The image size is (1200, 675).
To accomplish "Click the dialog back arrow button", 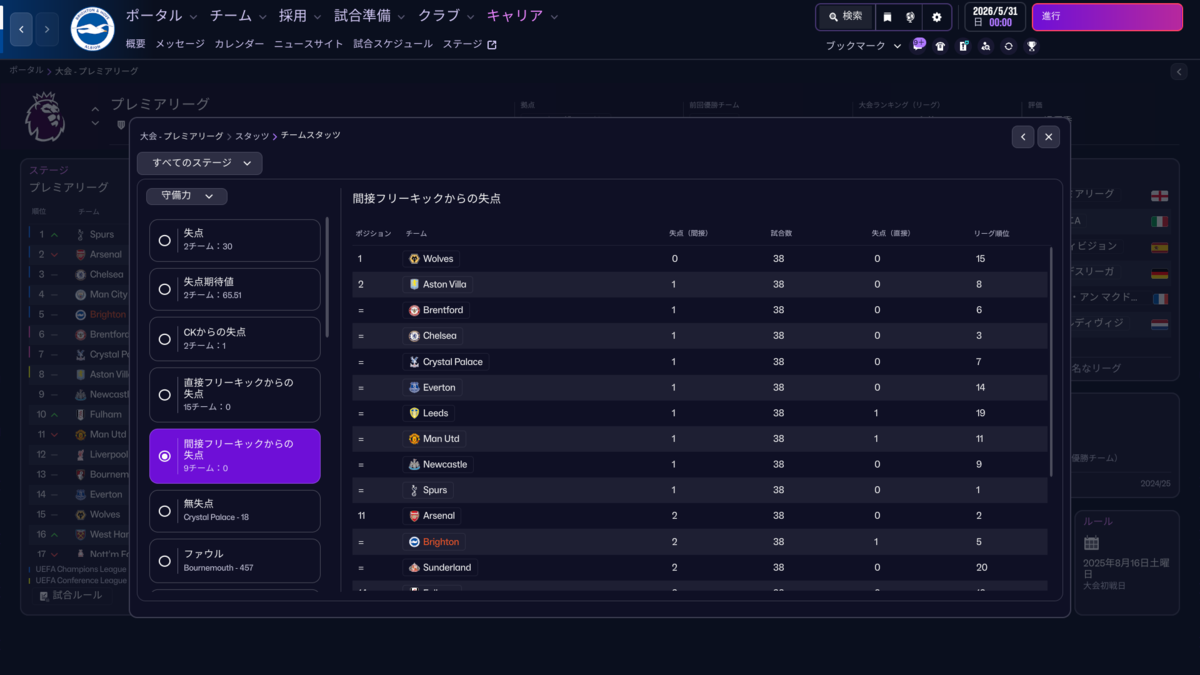I will 1022,137.
